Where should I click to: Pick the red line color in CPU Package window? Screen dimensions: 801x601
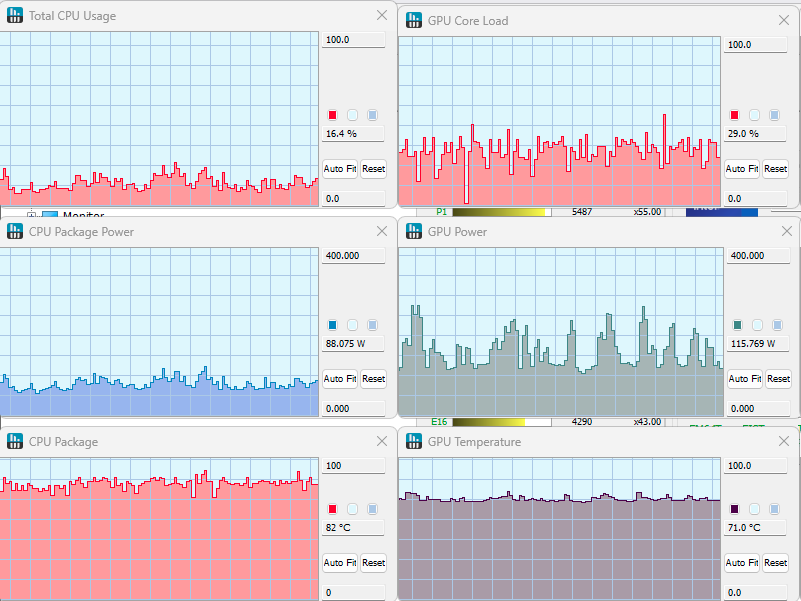pos(333,509)
